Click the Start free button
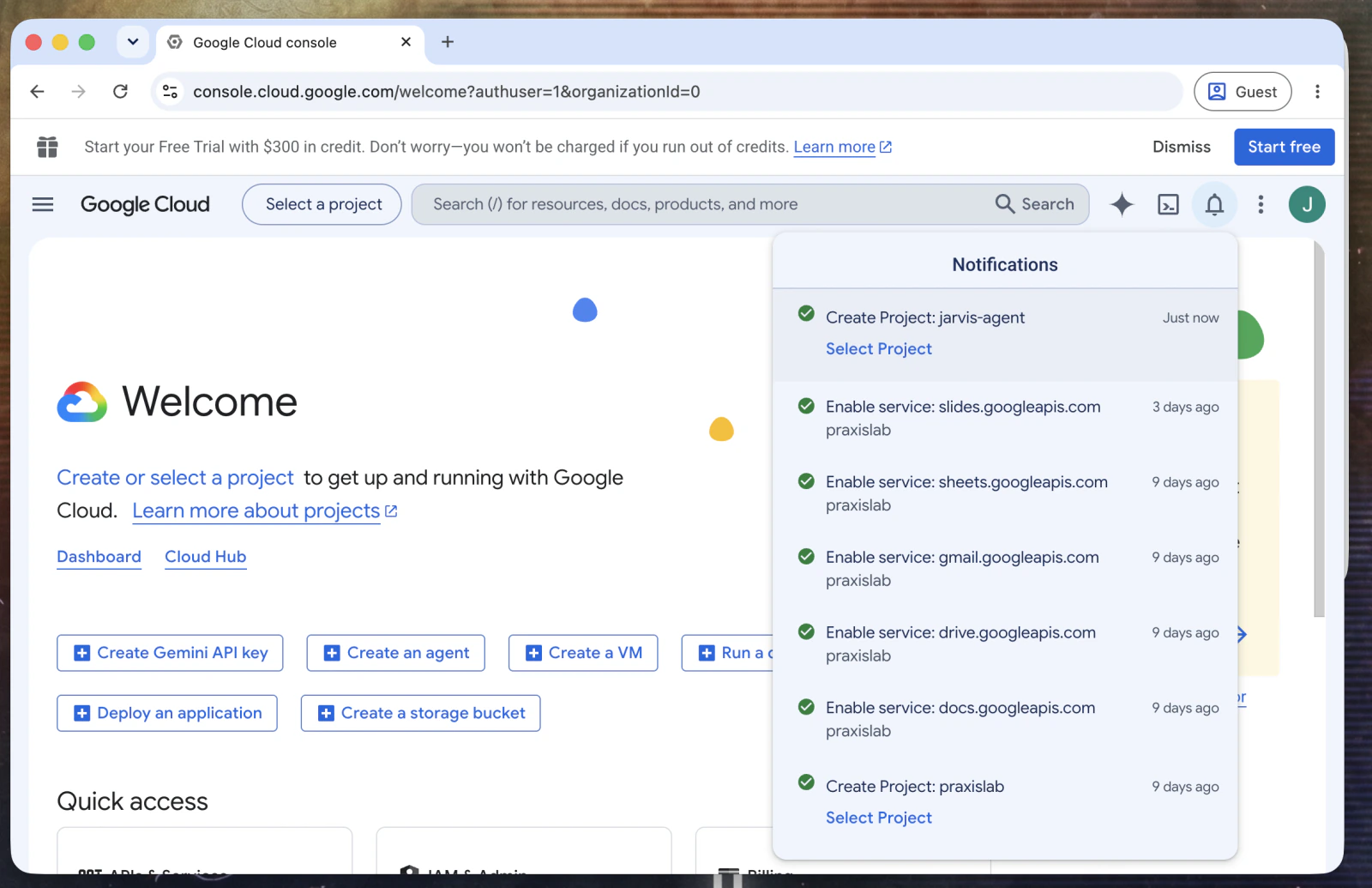 click(x=1284, y=147)
